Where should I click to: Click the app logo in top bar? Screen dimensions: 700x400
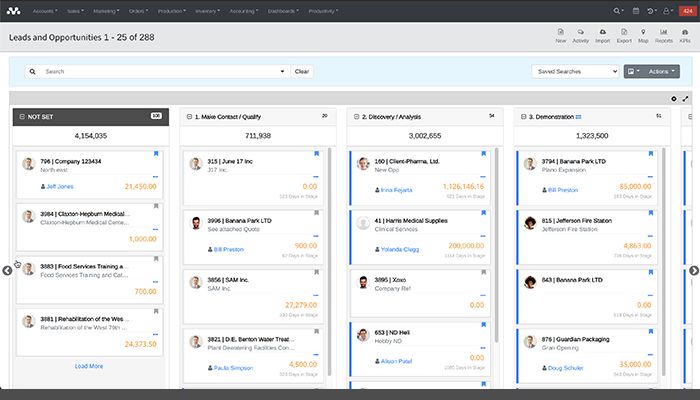click(13, 11)
